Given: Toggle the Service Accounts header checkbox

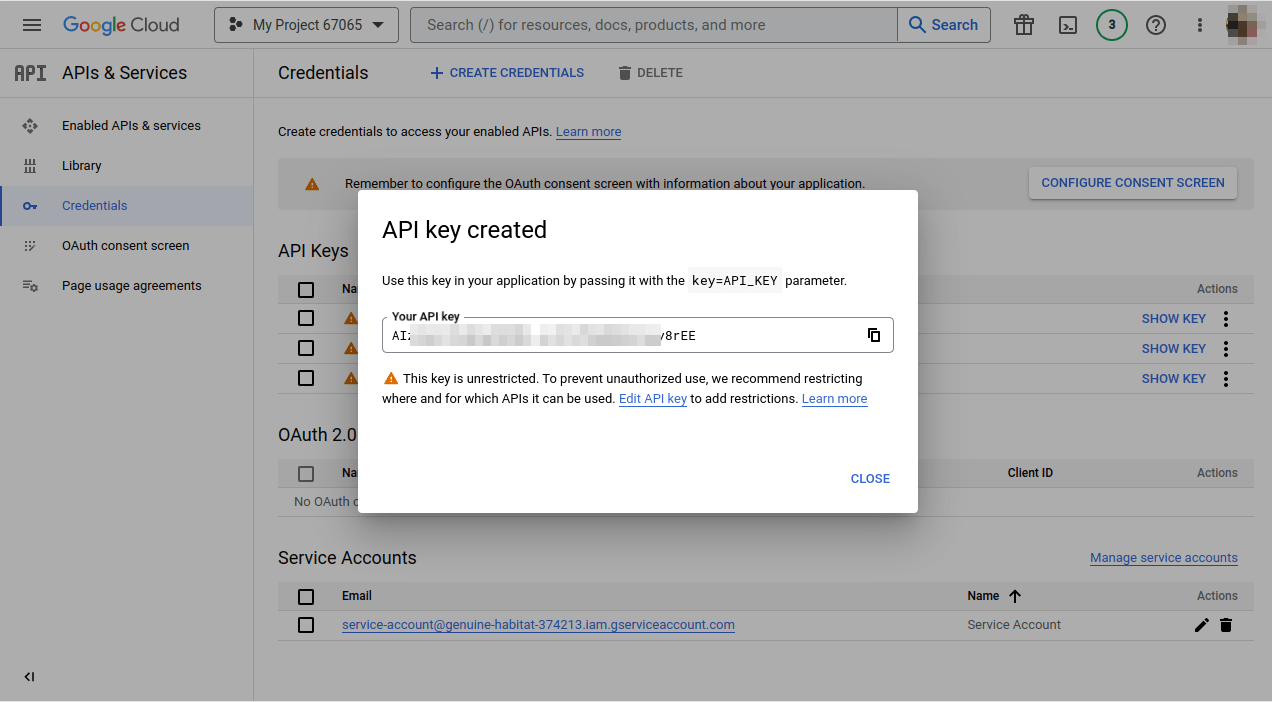Looking at the screenshot, I should [x=306, y=596].
